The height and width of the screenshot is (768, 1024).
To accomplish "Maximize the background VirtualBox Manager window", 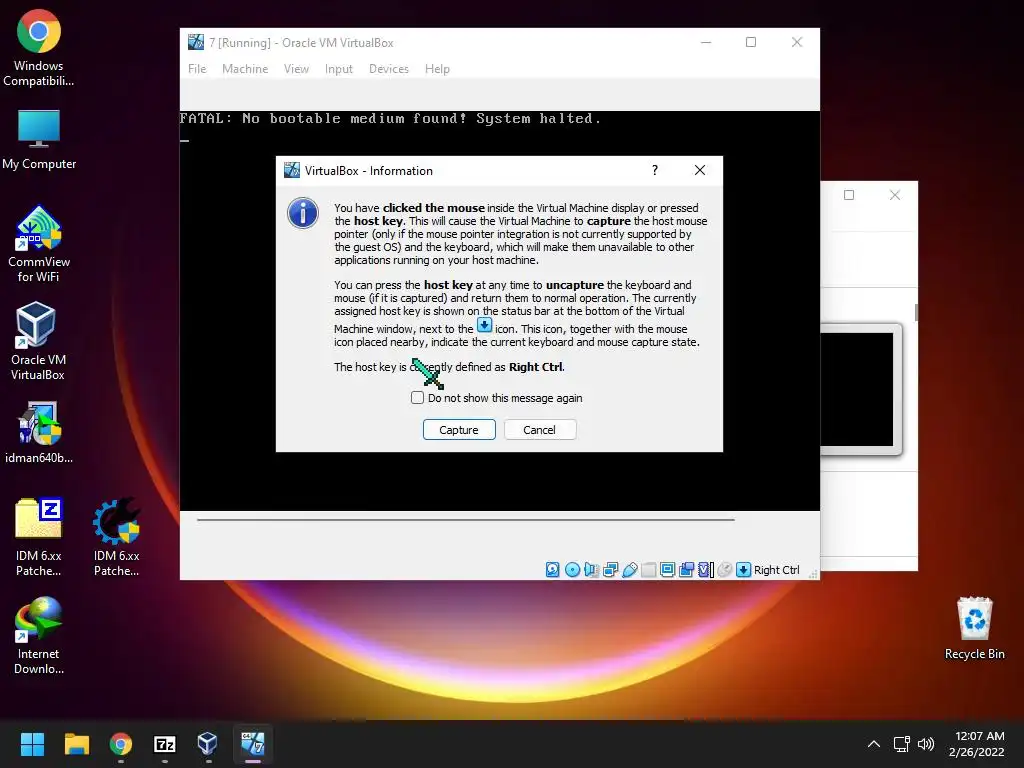I will click(x=849, y=195).
